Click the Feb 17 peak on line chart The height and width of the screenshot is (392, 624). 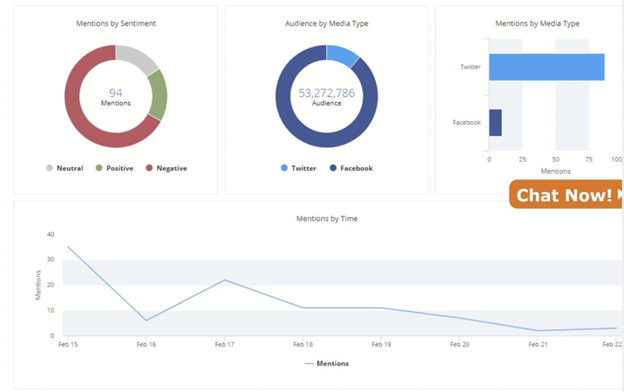(x=225, y=280)
